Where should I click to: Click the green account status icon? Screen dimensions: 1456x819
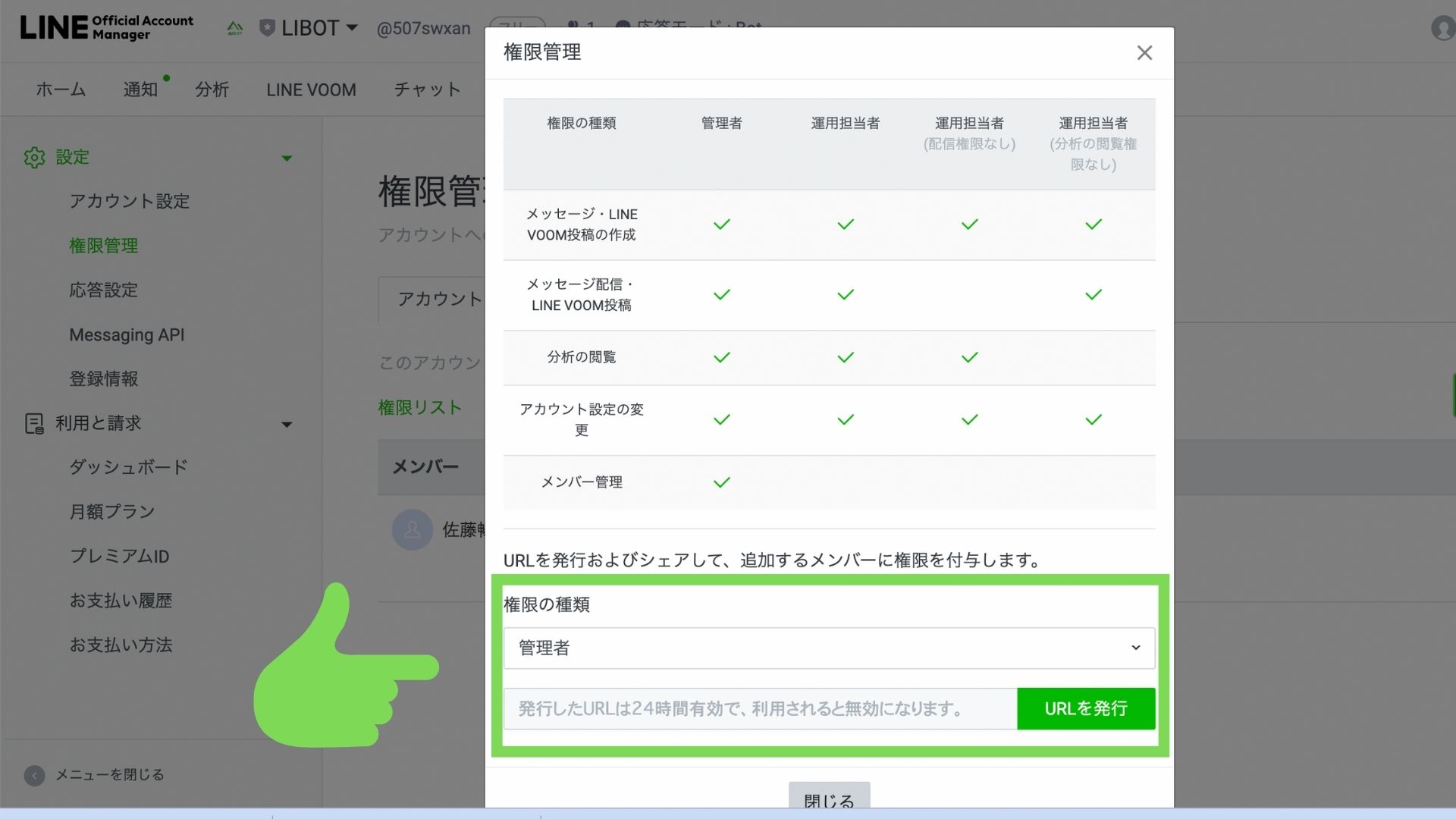click(235, 28)
